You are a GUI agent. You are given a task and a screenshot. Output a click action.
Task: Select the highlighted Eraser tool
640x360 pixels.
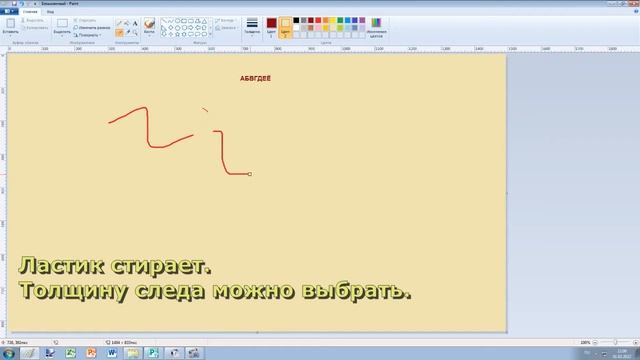(119, 32)
